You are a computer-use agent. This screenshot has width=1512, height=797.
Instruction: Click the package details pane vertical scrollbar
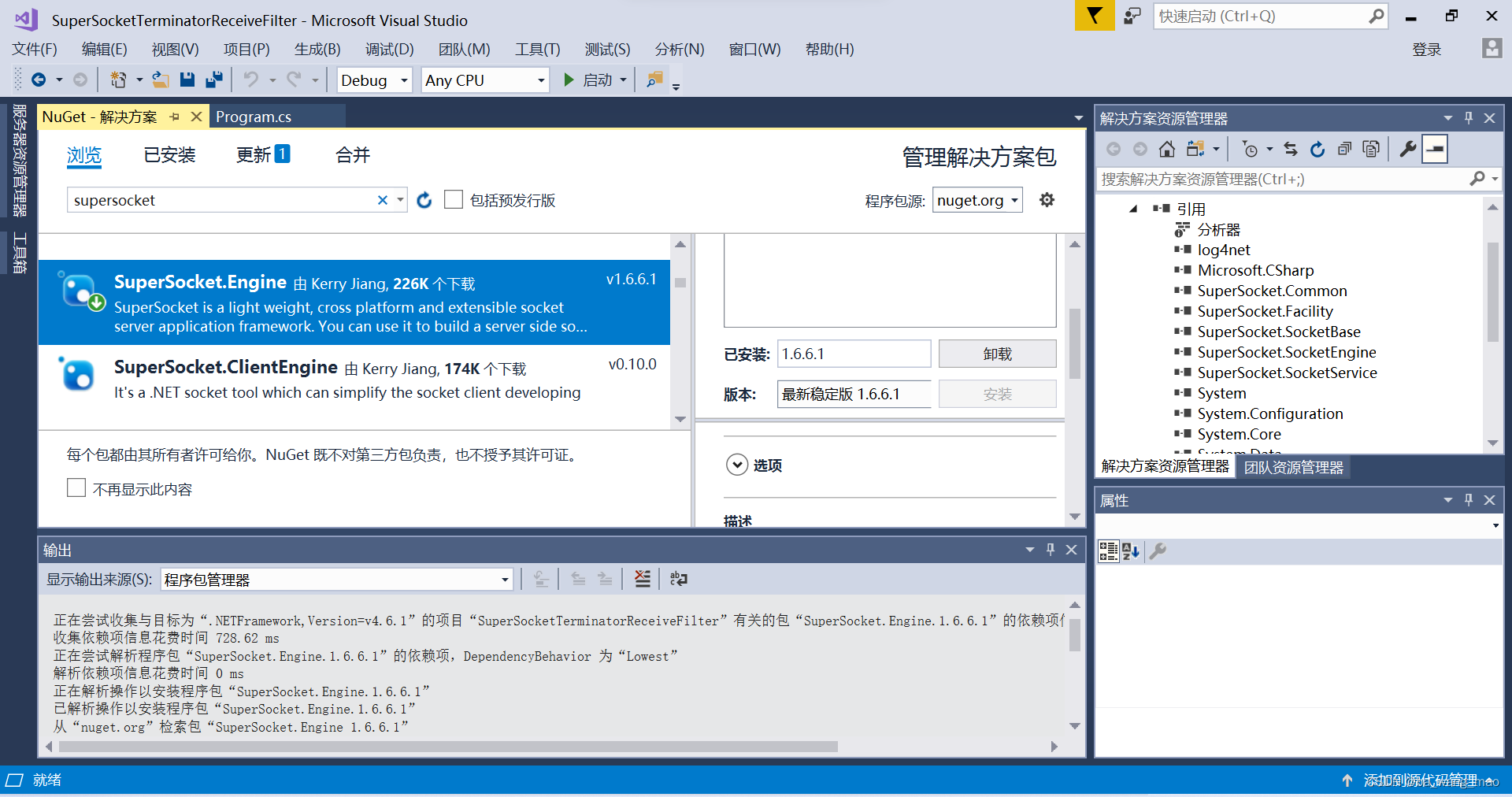(x=1074, y=343)
